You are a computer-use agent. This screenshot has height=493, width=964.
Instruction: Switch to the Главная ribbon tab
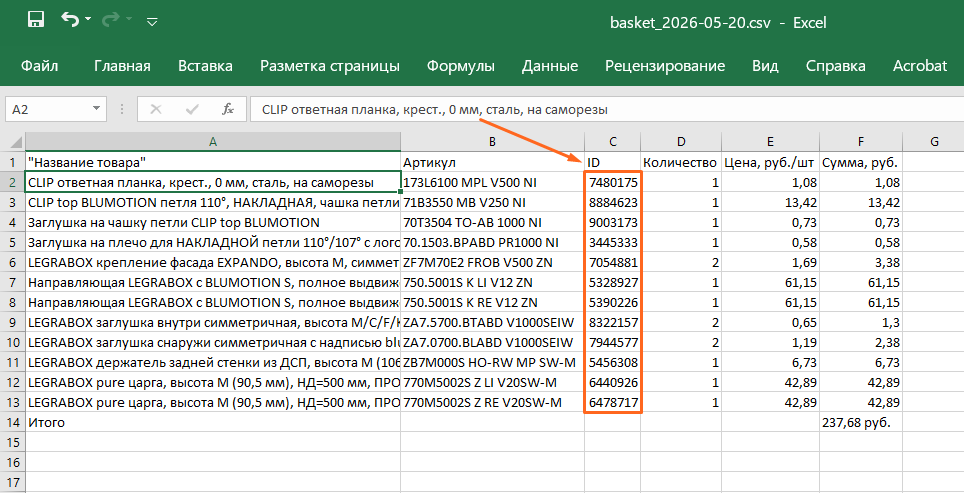pyautogui.click(x=122, y=66)
